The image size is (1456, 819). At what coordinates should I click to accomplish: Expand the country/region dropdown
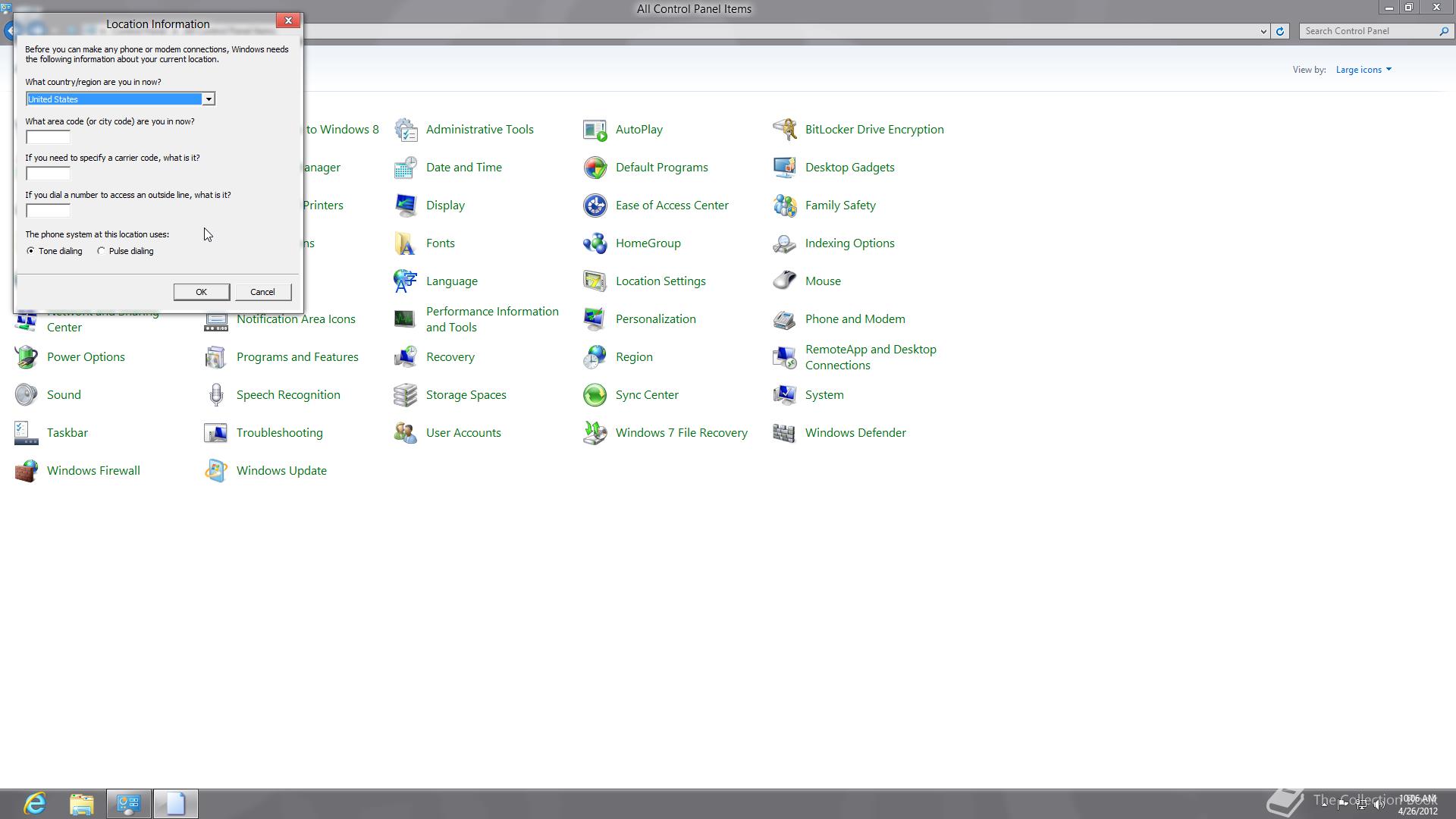tap(208, 99)
